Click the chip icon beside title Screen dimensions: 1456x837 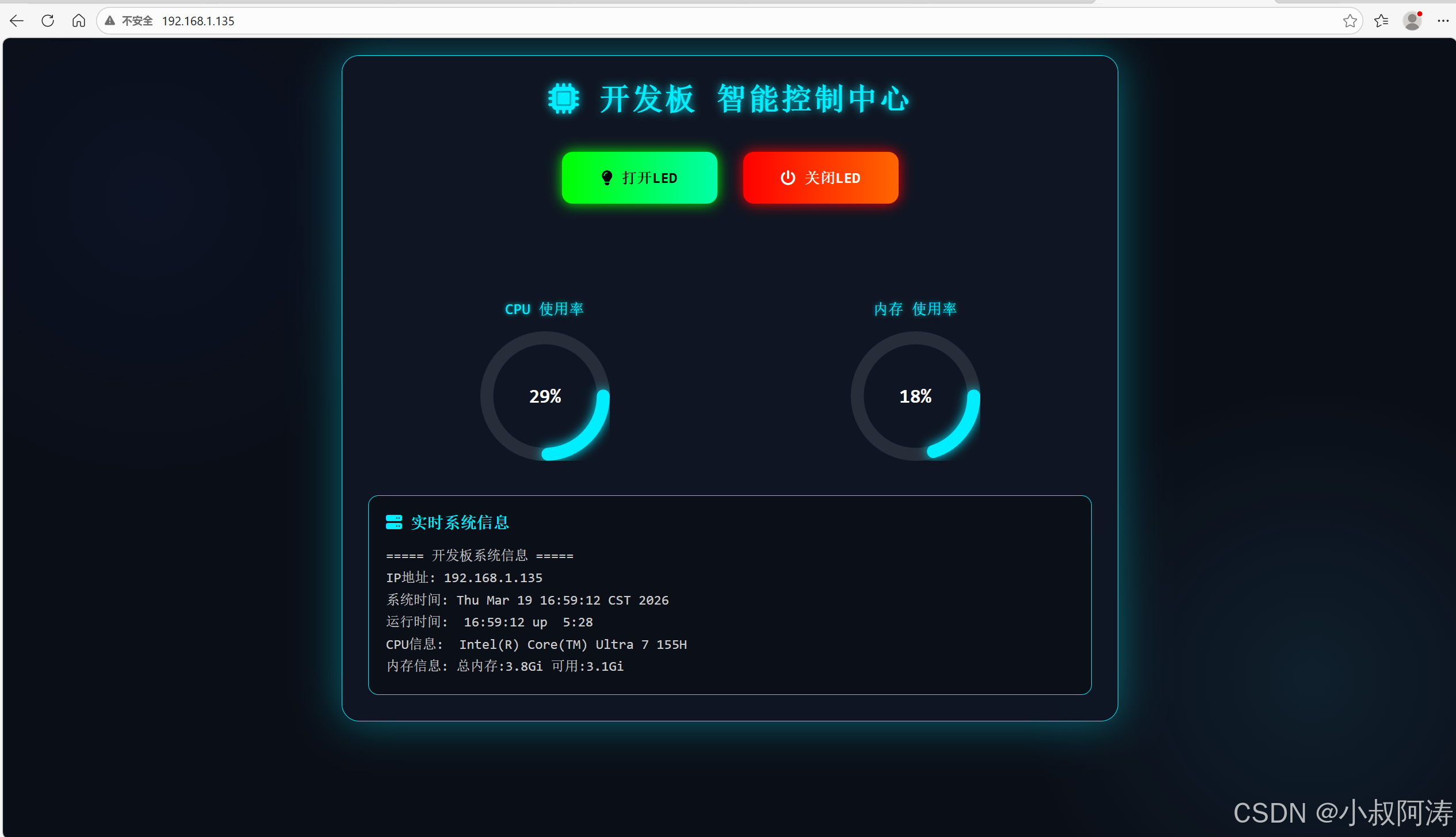(x=563, y=99)
